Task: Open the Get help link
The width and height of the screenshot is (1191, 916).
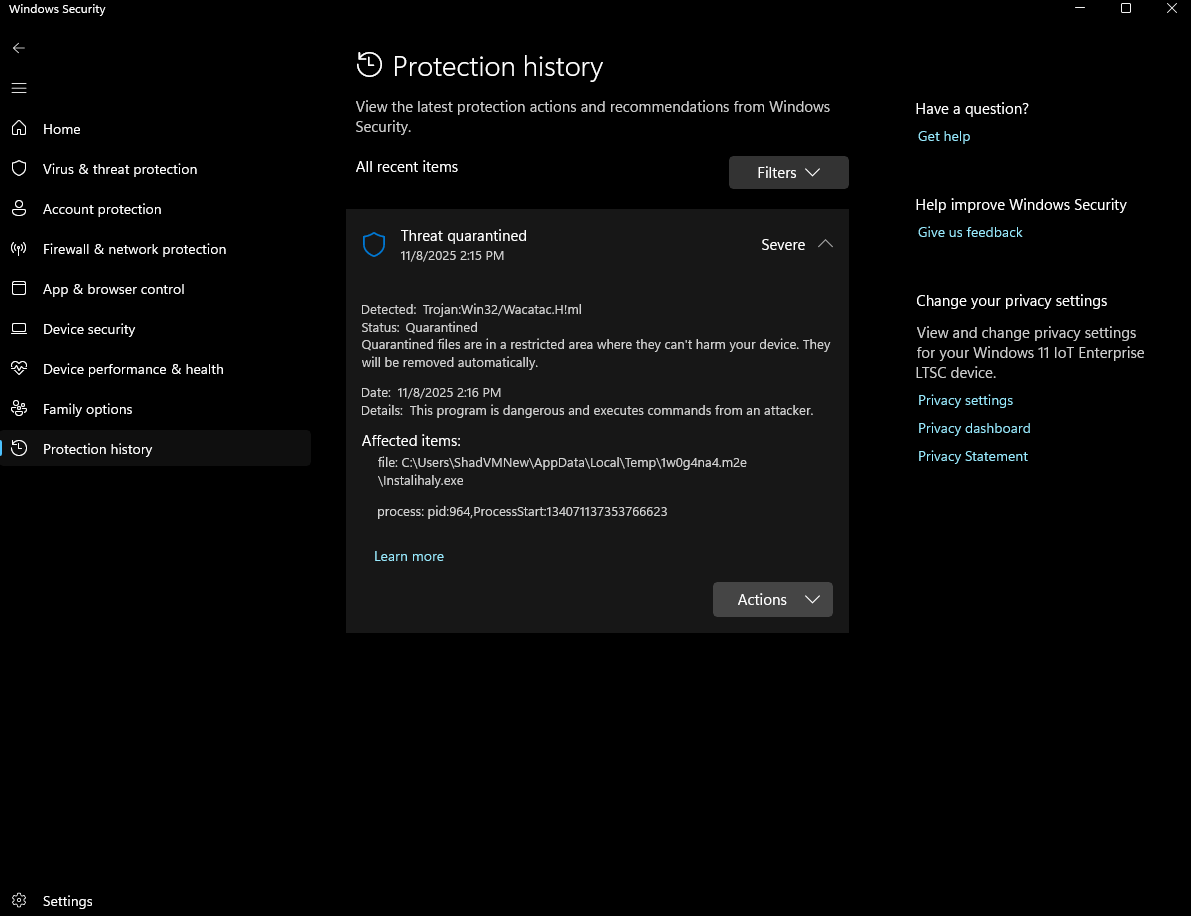Action: pos(944,137)
